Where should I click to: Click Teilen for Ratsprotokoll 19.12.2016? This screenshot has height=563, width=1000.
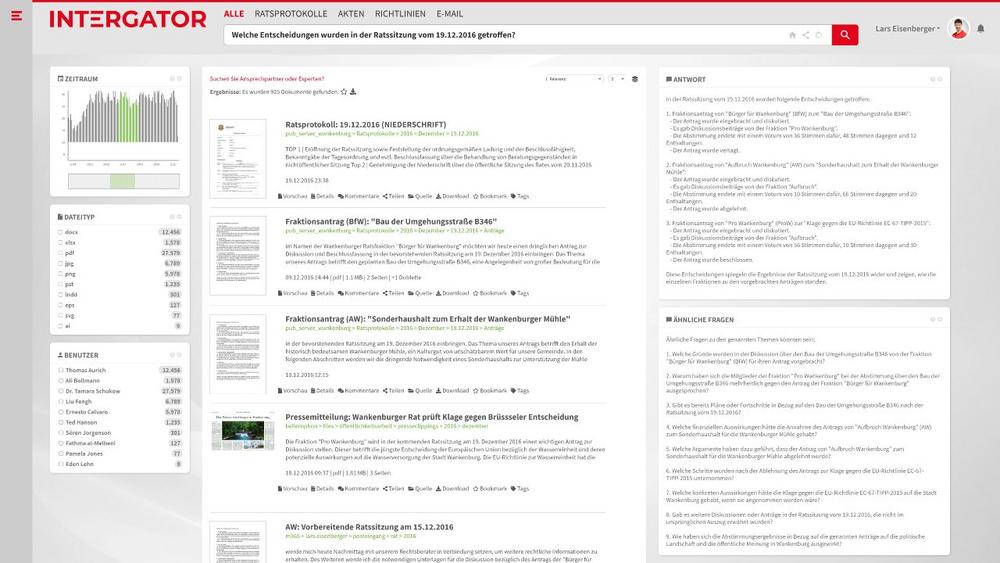click(393, 196)
